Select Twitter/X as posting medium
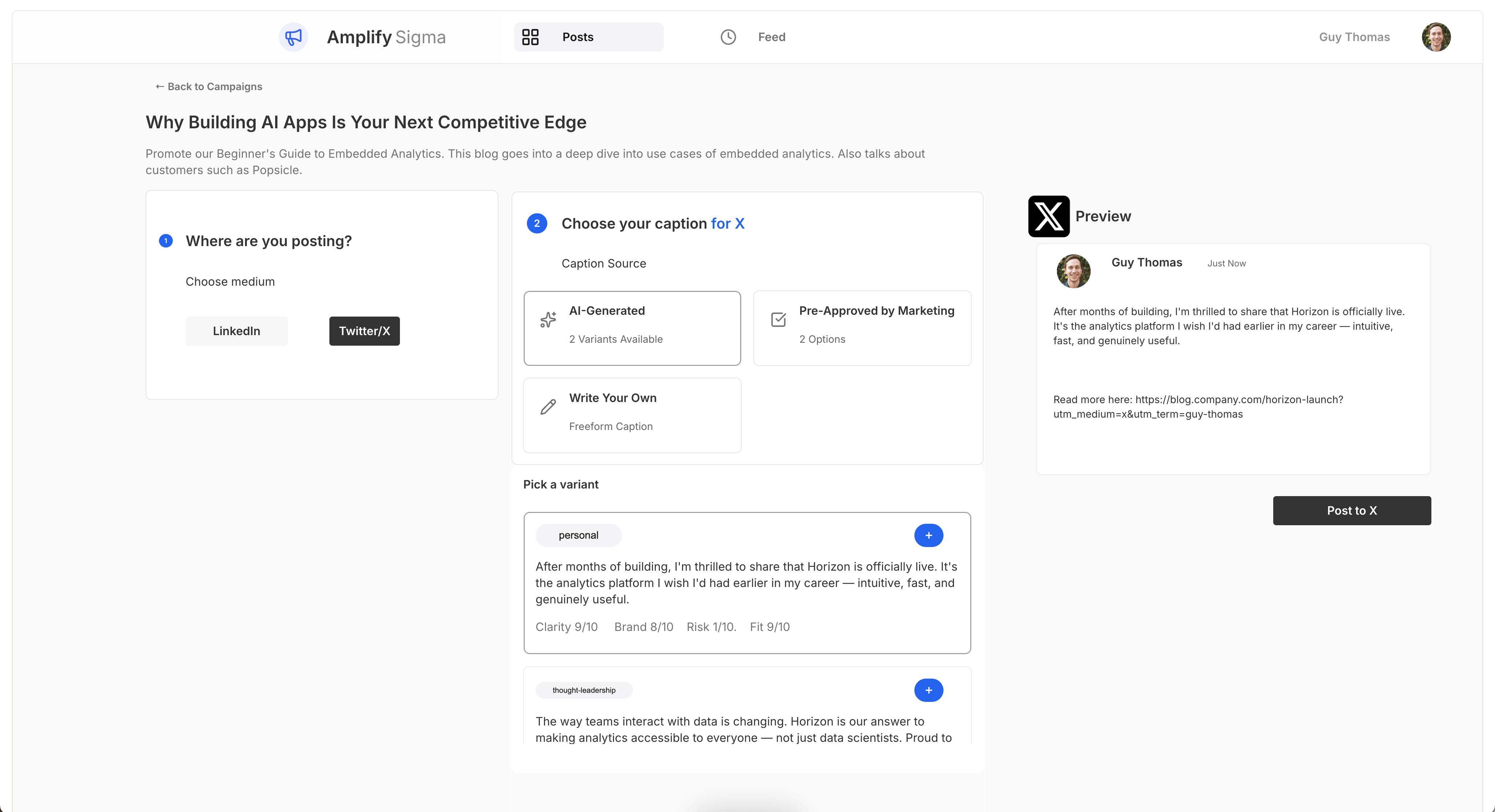The width and height of the screenshot is (1495, 812). click(x=364, y=331)
